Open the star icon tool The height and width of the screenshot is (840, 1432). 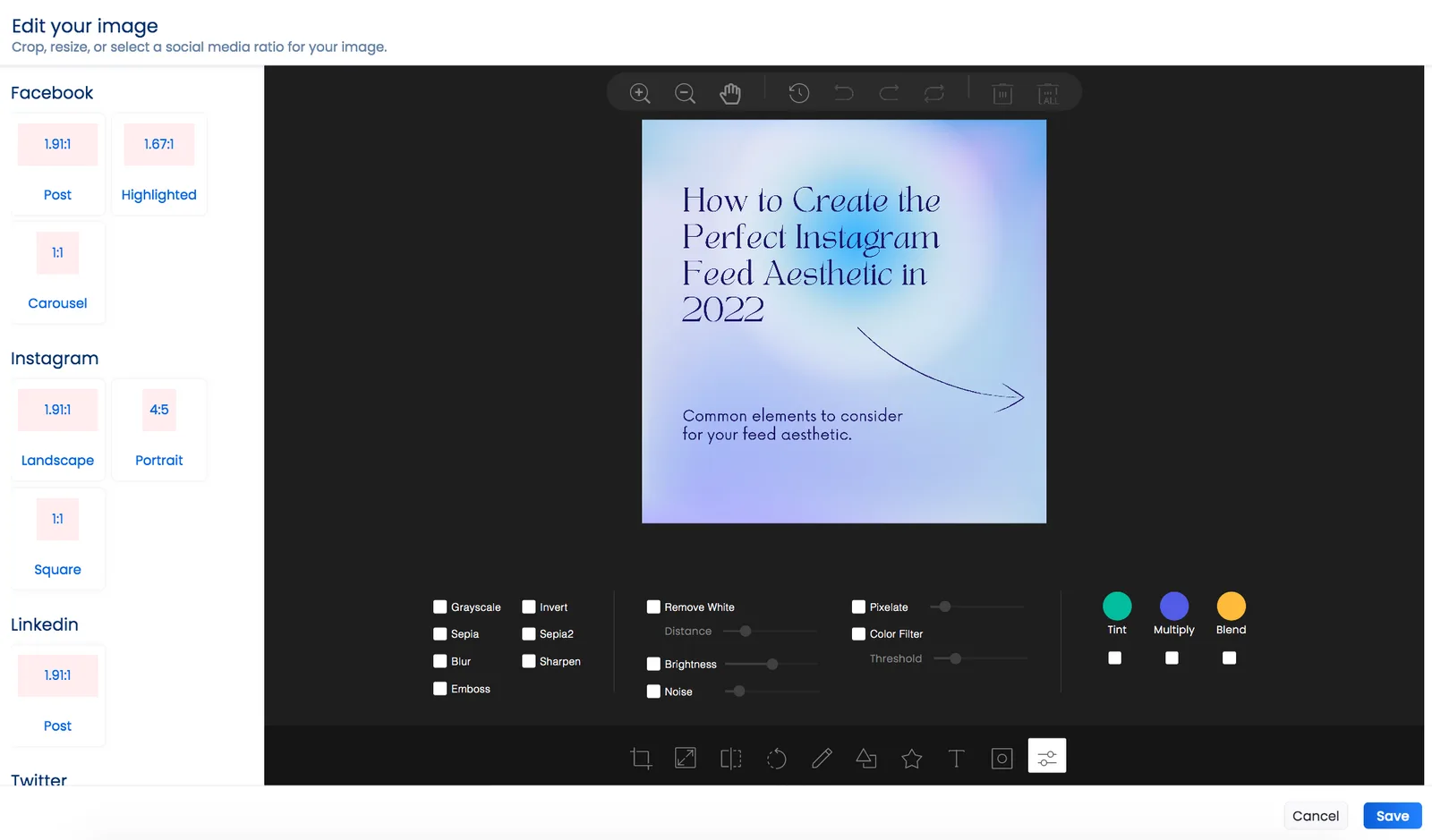(911, 759)
